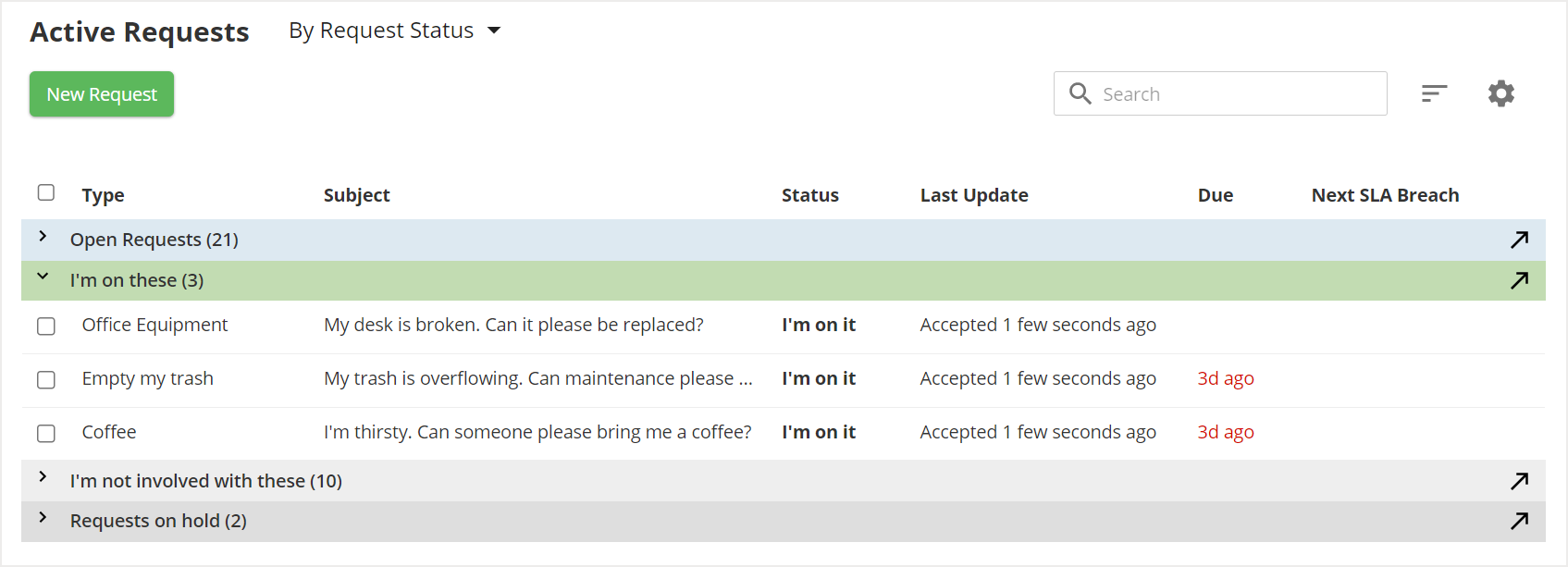Open Requests on hold arrow icon

[1519, 521]
